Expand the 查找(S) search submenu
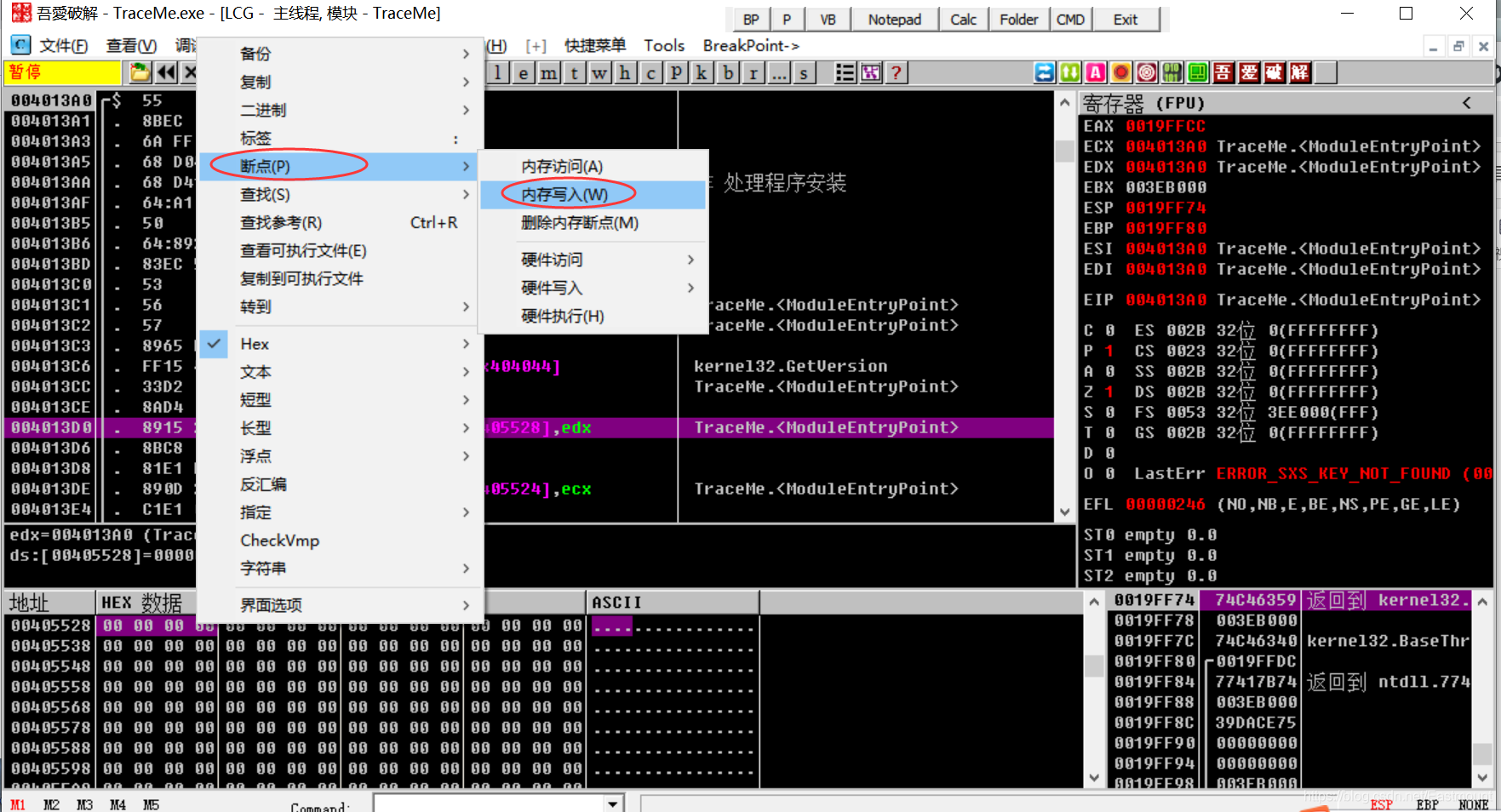Screen dimensions: 1501x812 point(341,195)
